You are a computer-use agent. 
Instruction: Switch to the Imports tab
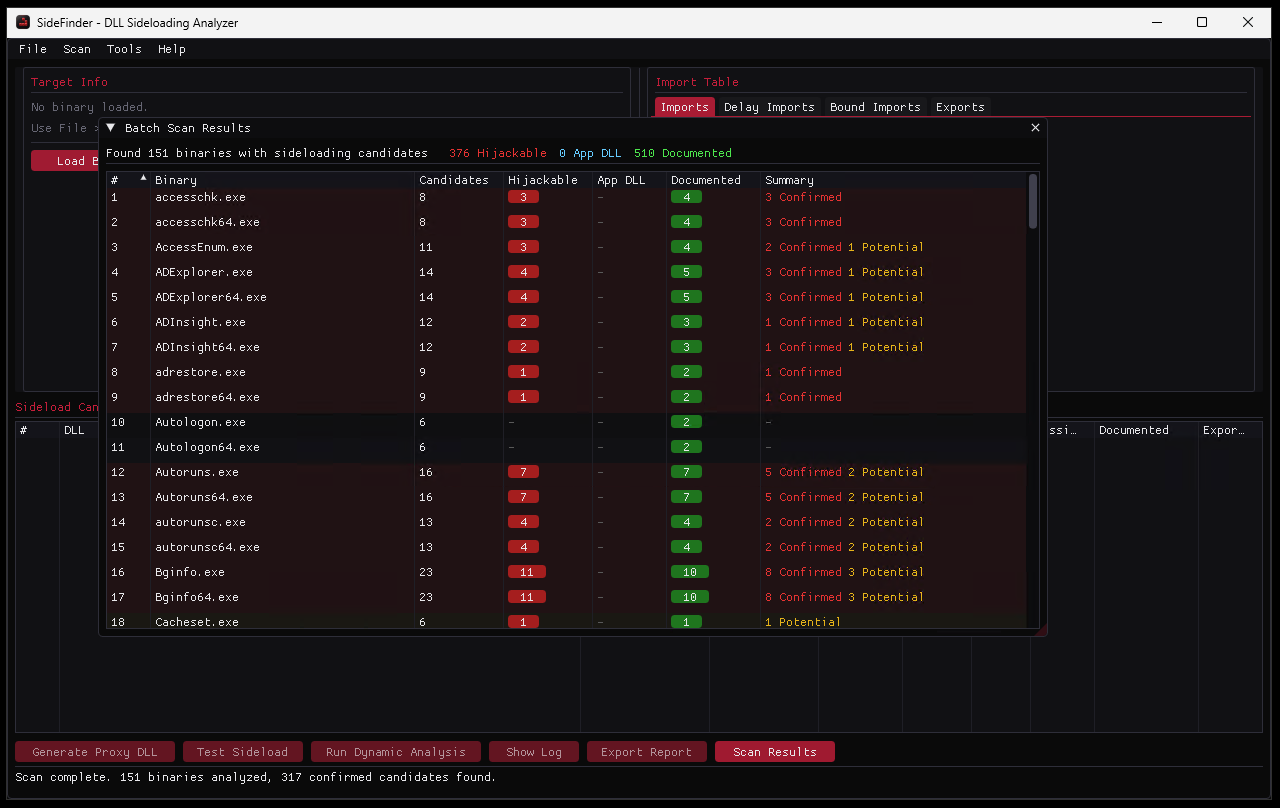(685, 107)
